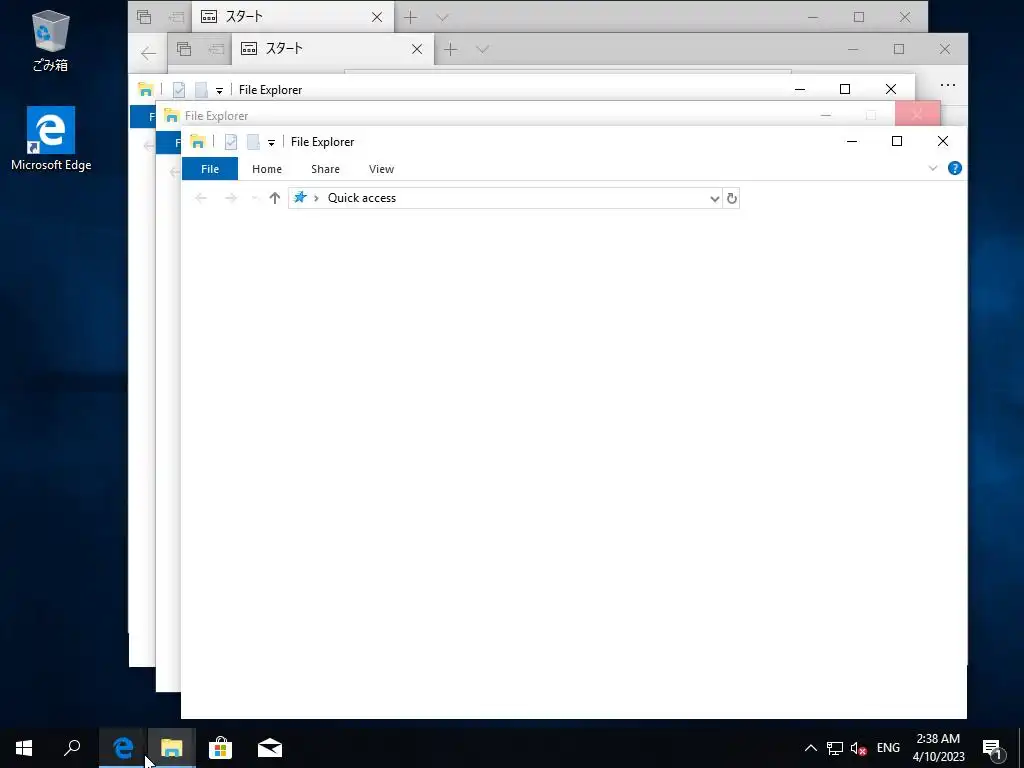Click the tabs you've set aside icon in the nearer Edge window
This screenshot has height=768, width=1024.
click(184, 49)
